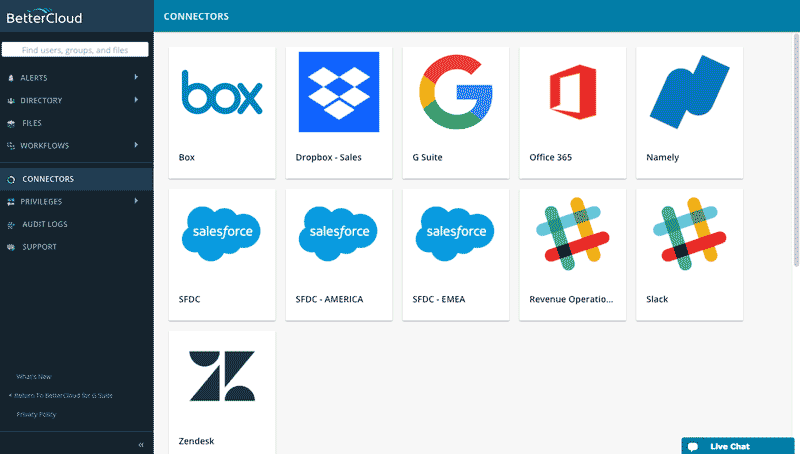Click the Namely card label
Image resolution: width=800 pixels, height=454 pixels.
point(663,157)
